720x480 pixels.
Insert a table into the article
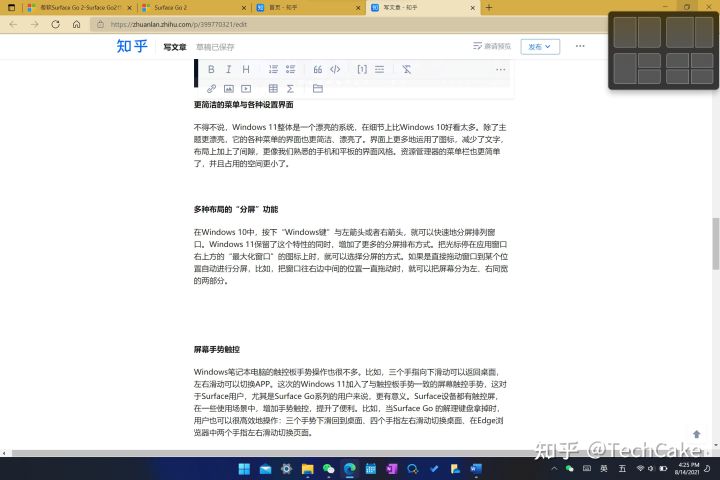coord(273,89)
